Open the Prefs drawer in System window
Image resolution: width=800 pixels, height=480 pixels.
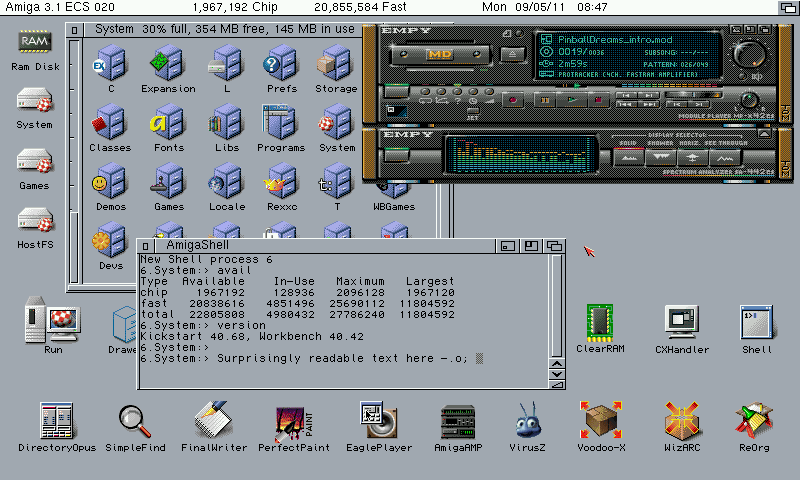coord(281,66)
